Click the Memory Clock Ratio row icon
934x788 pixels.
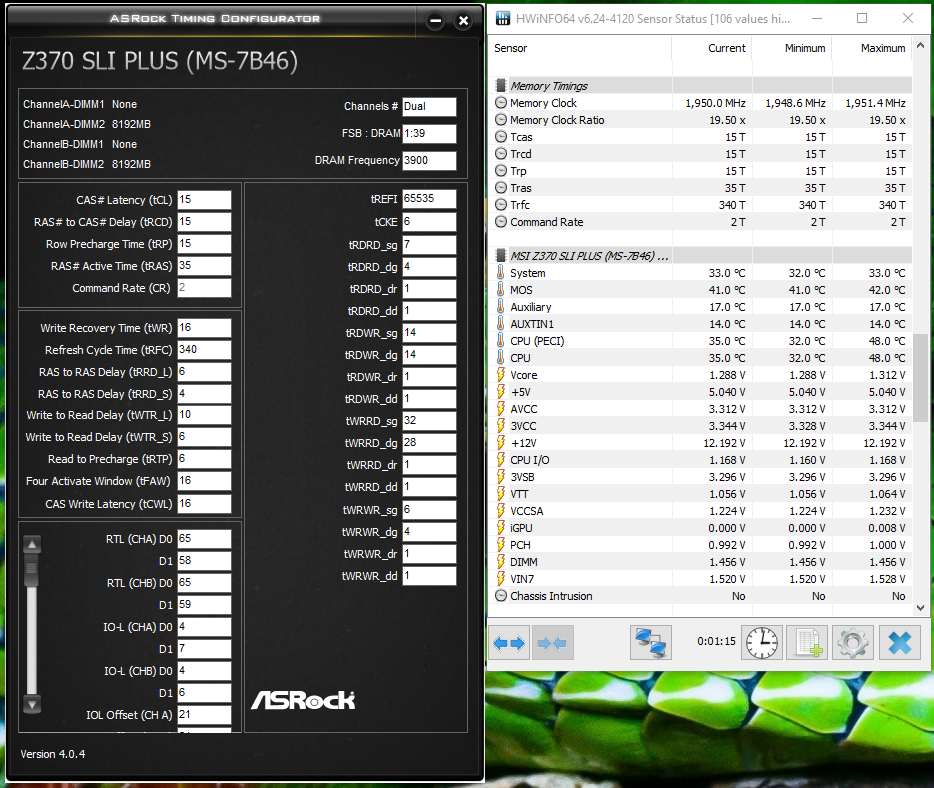[x=501, y=120]
